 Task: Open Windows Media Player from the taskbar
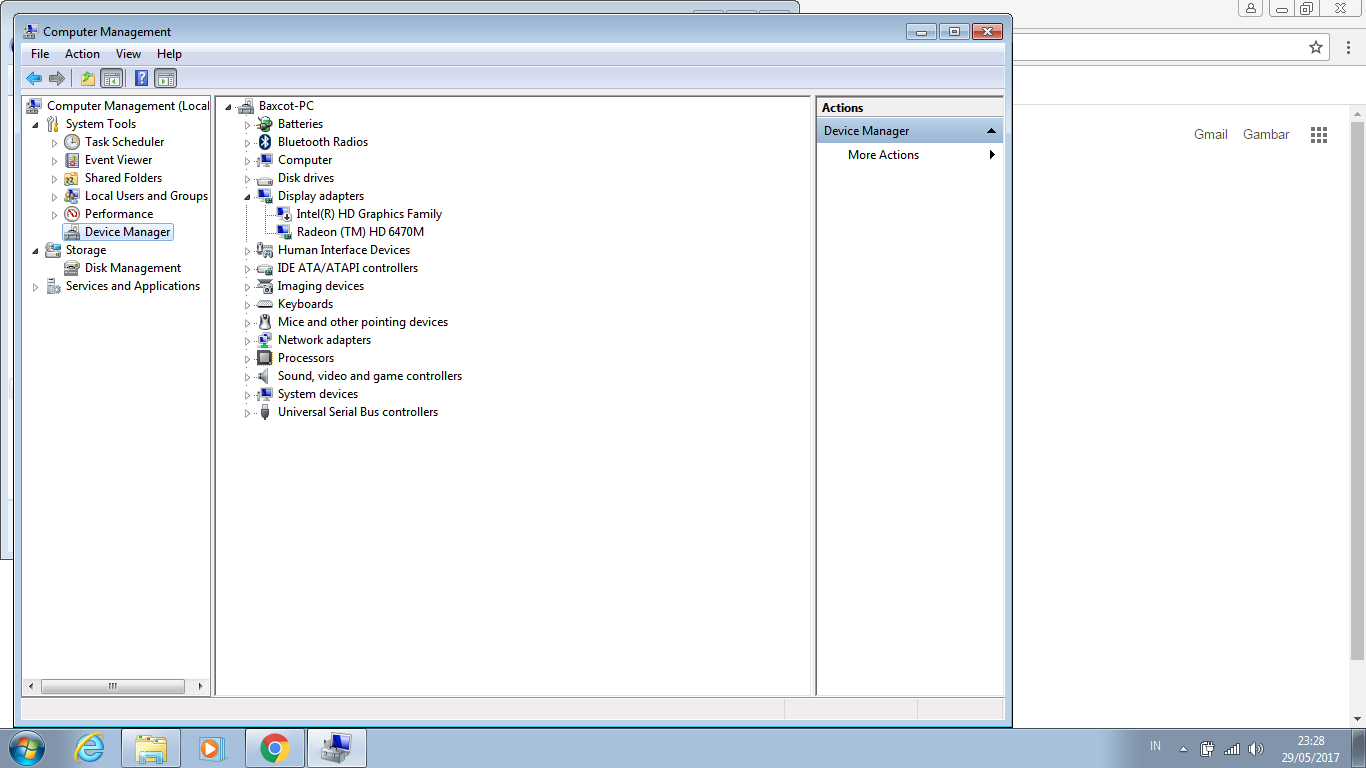(x=212, y=748)
